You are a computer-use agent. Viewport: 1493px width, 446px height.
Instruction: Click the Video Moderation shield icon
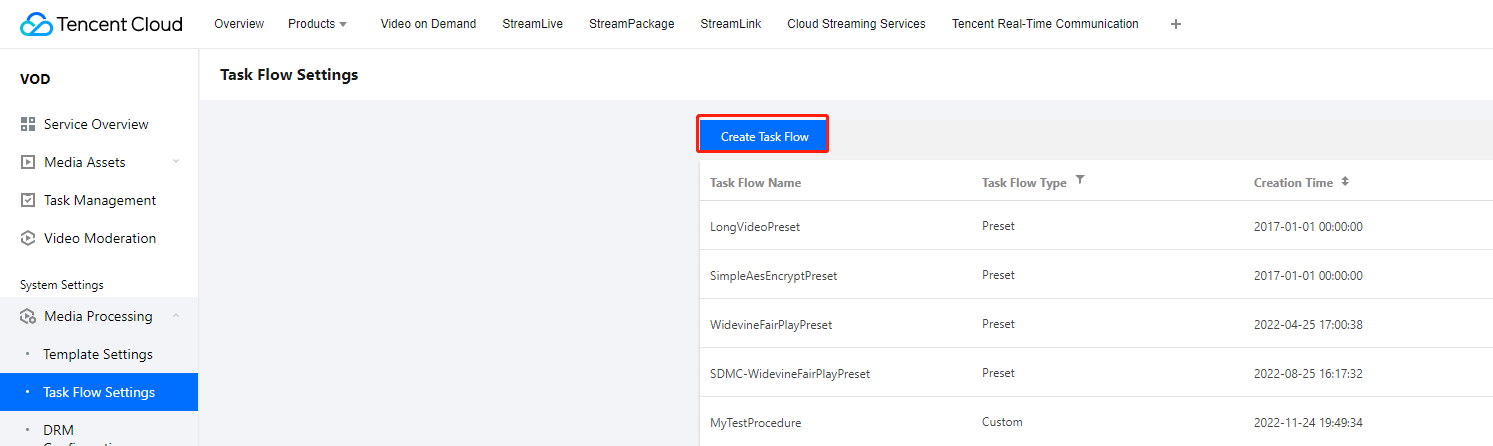pos(28,239)
